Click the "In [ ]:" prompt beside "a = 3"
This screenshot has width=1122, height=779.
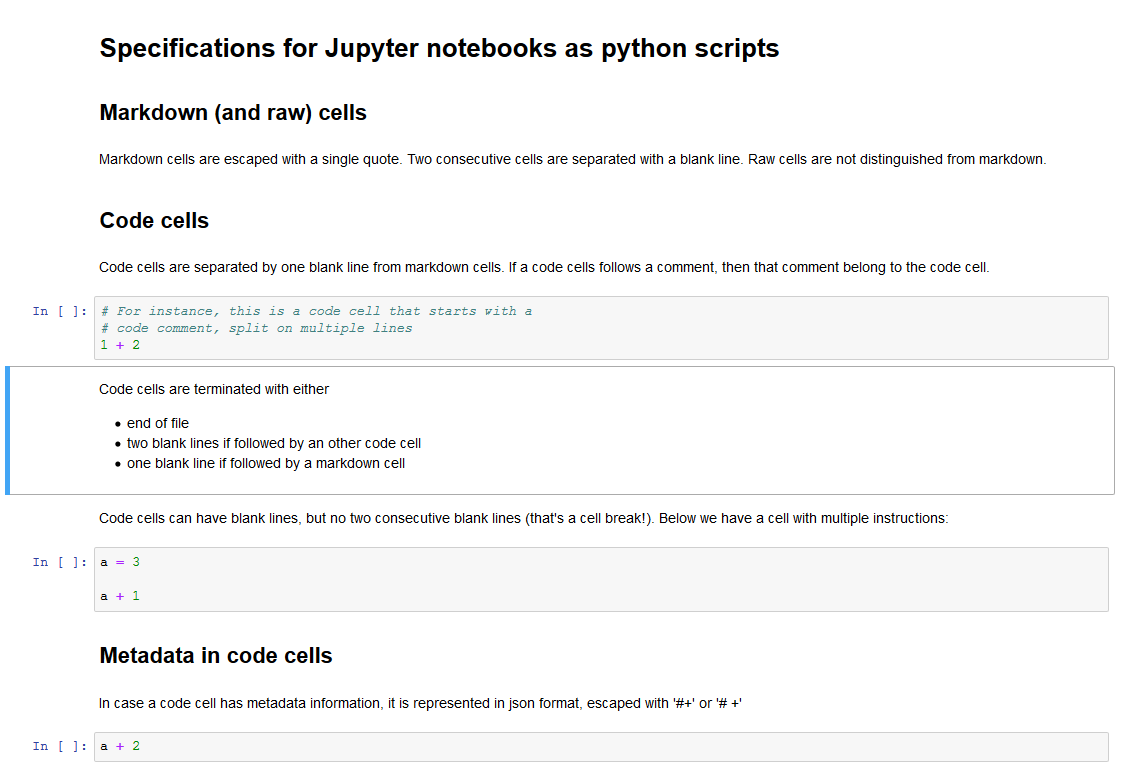(x=58, y=562)
